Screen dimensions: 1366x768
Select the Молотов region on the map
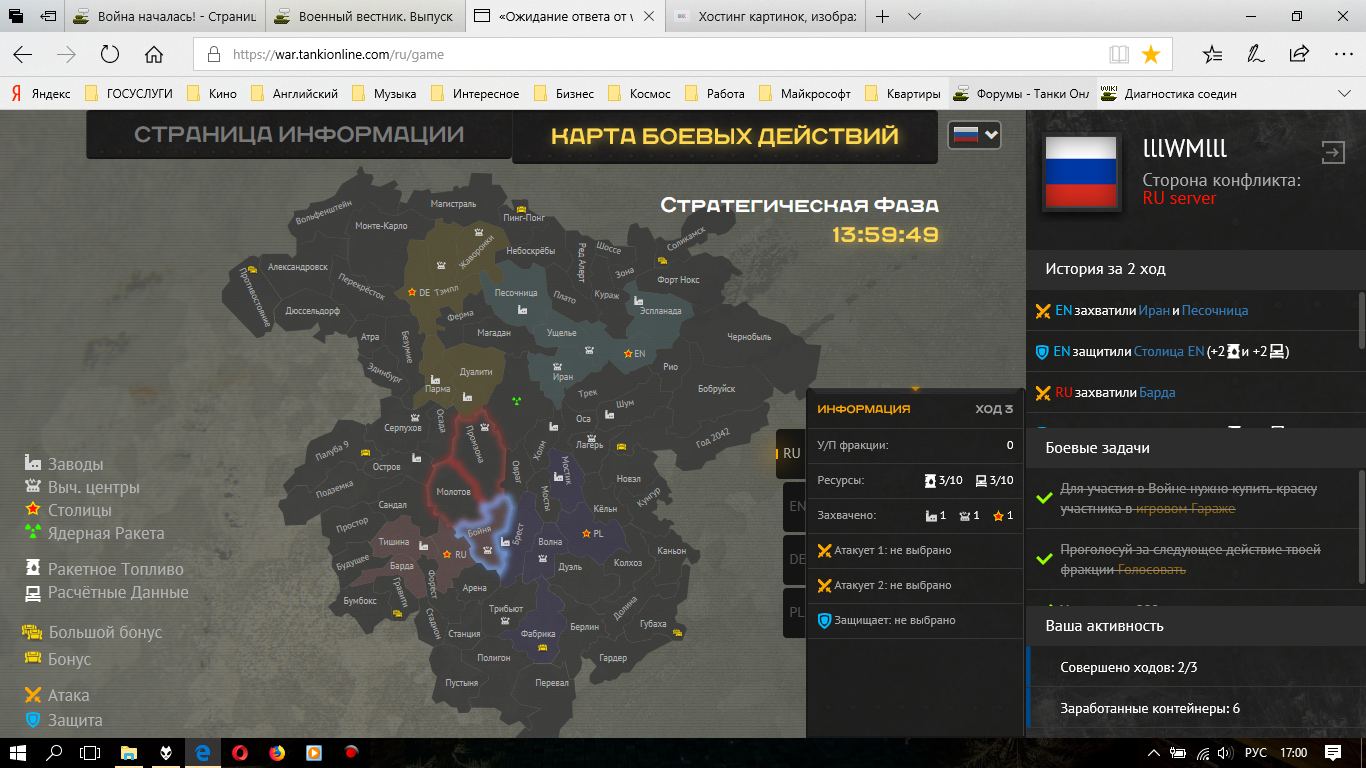click(x=454, y=492)
